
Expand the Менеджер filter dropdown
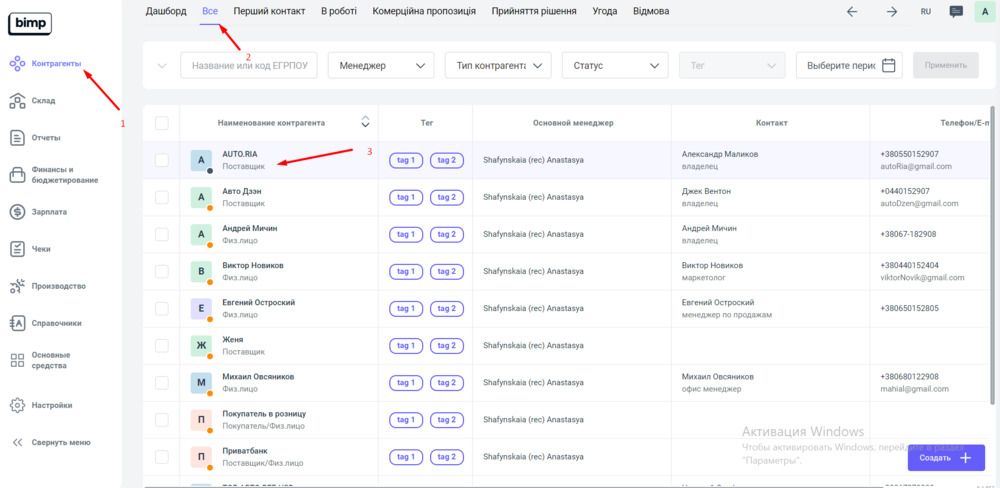[381, 66]
